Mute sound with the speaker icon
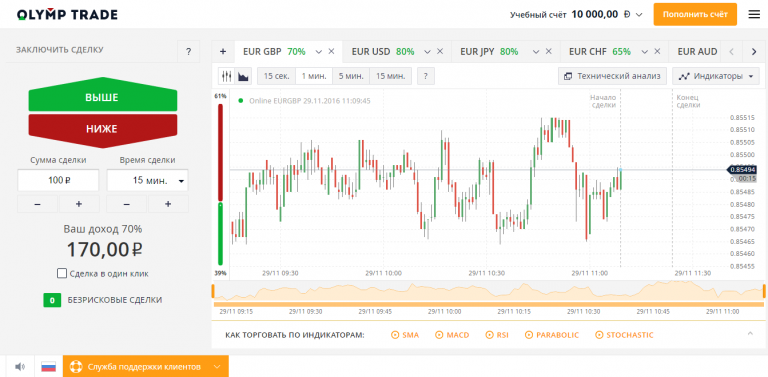Screen dimensions: 768x377 [x=20, y=366]
